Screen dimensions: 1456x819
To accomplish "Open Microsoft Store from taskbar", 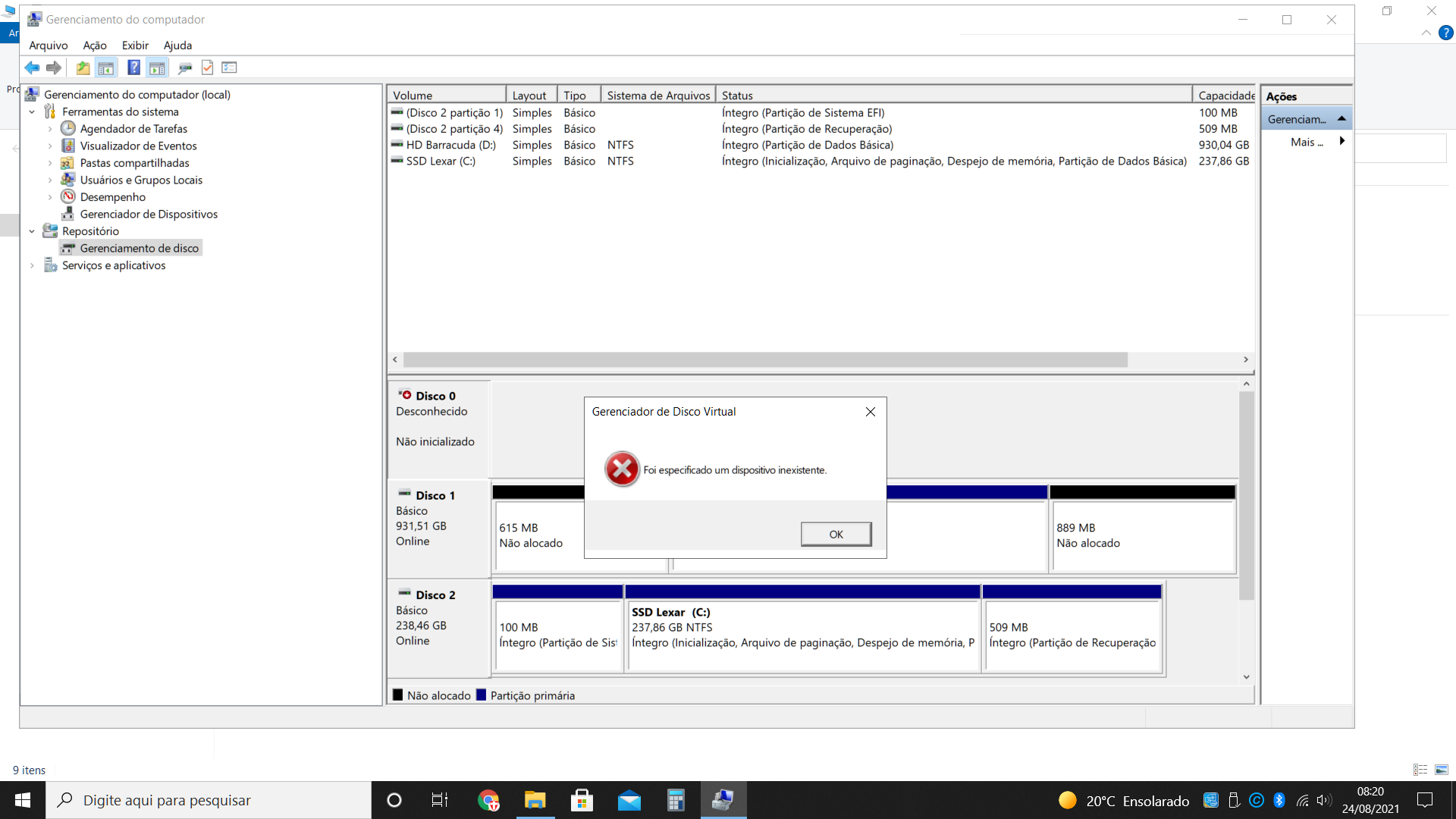I will tap(582, 800).
